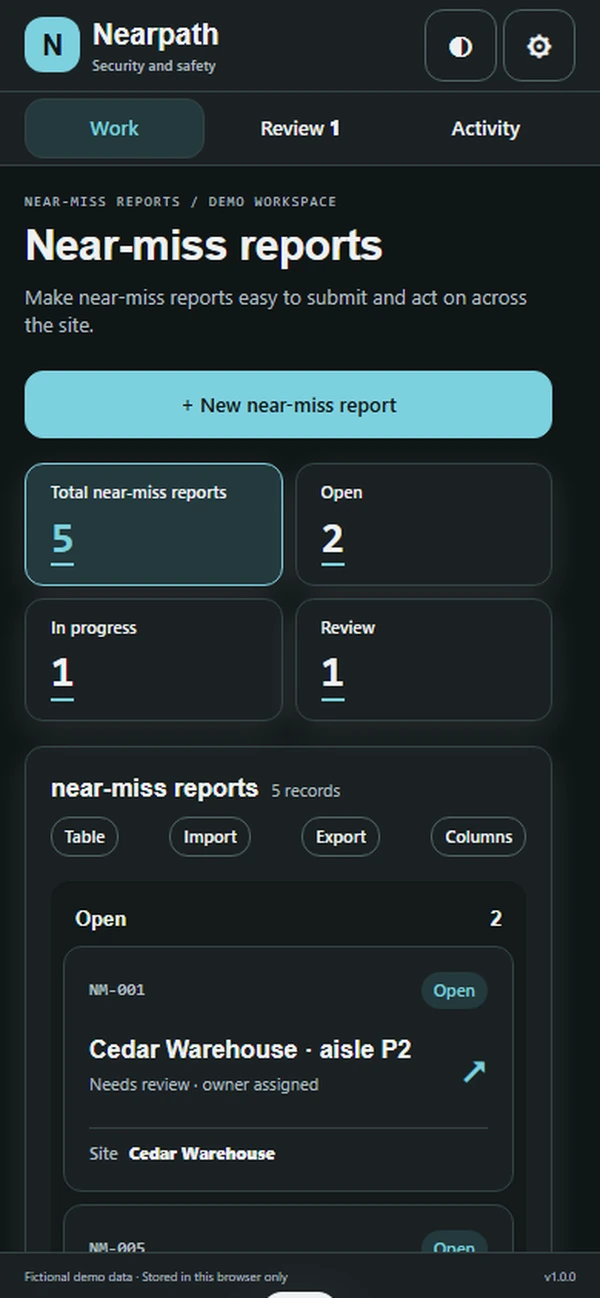Toggle the contrast theme icon
The image size is (600, 1298).
click(460, 46)
